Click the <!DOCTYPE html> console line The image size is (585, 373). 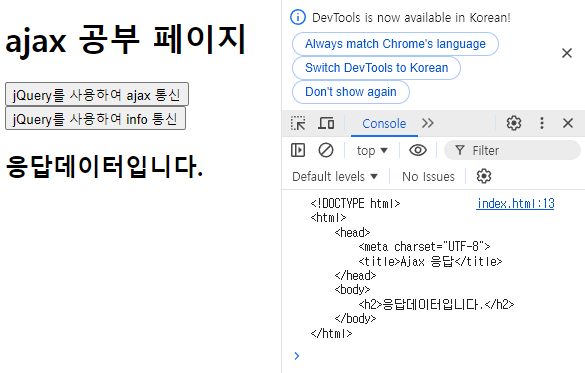pos(355,204)
